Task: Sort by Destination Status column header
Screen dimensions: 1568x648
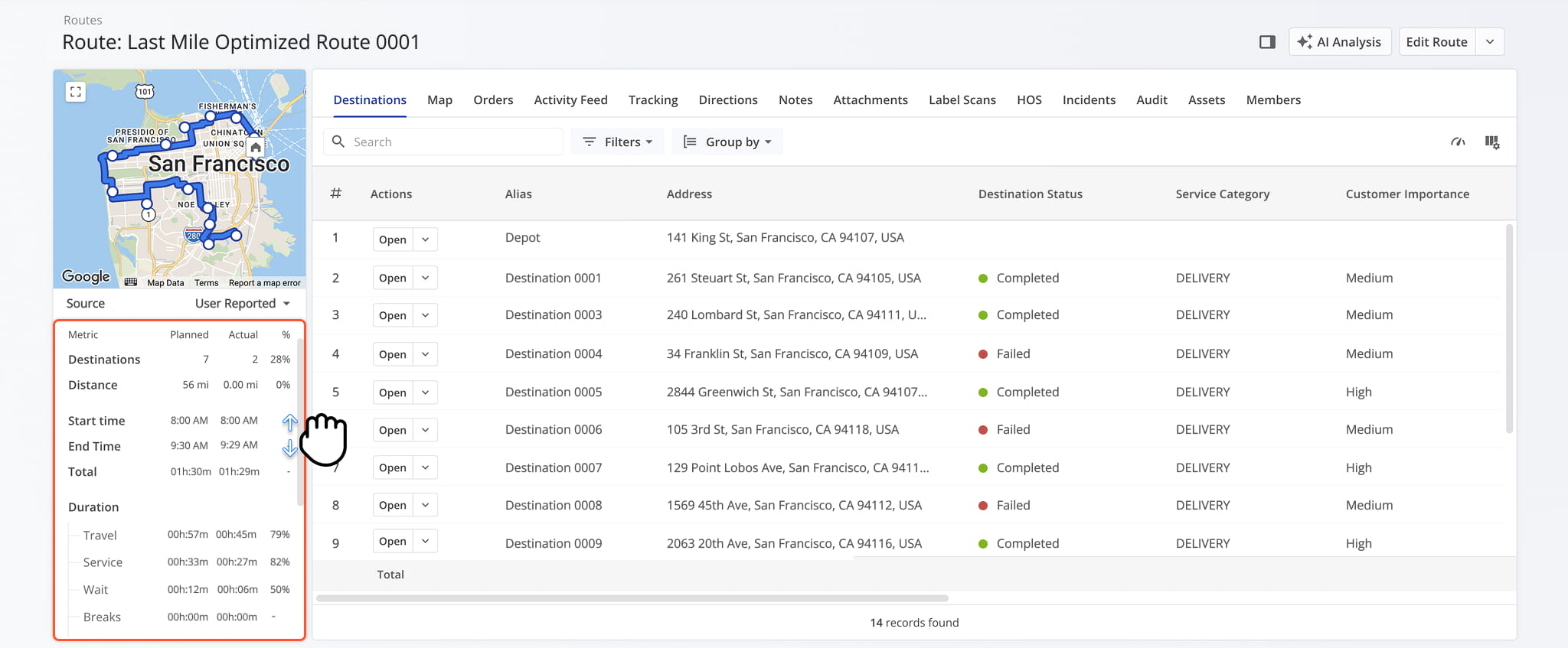Action: 1030,194
